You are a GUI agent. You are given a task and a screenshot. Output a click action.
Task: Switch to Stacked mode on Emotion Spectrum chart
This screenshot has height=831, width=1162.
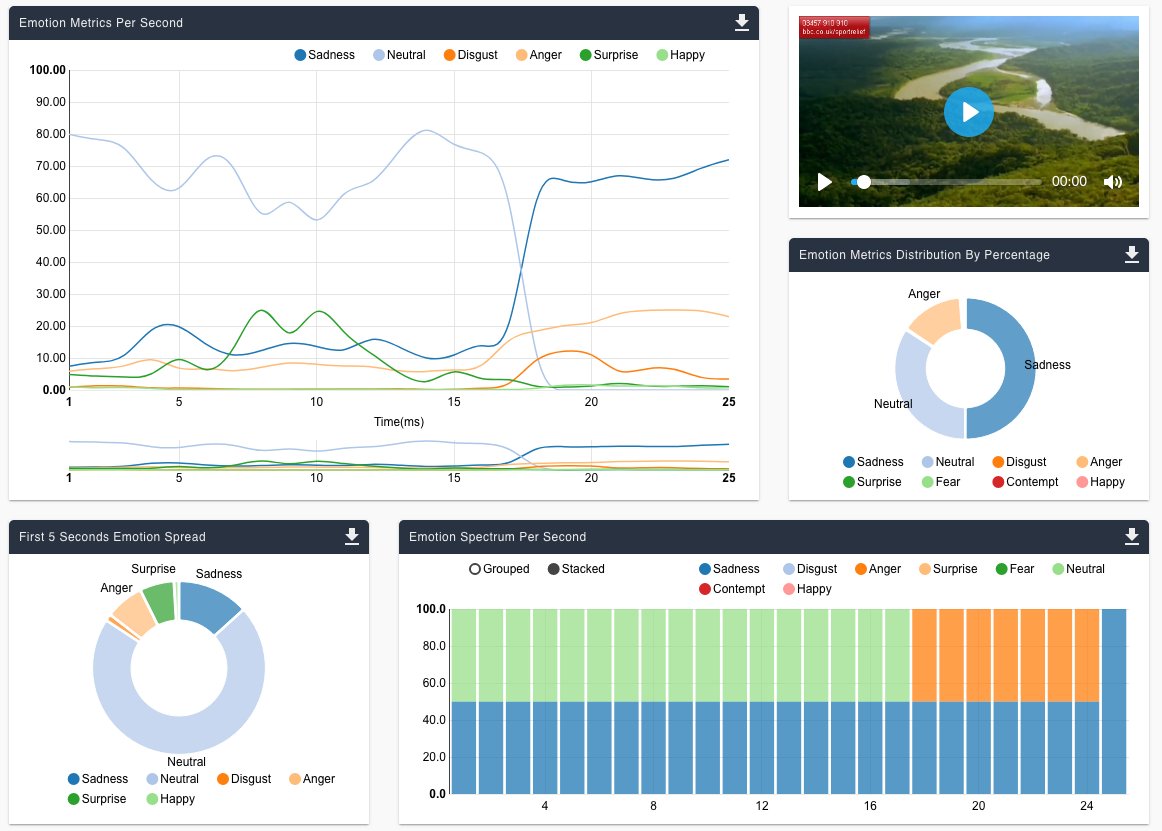coord(575,569)
